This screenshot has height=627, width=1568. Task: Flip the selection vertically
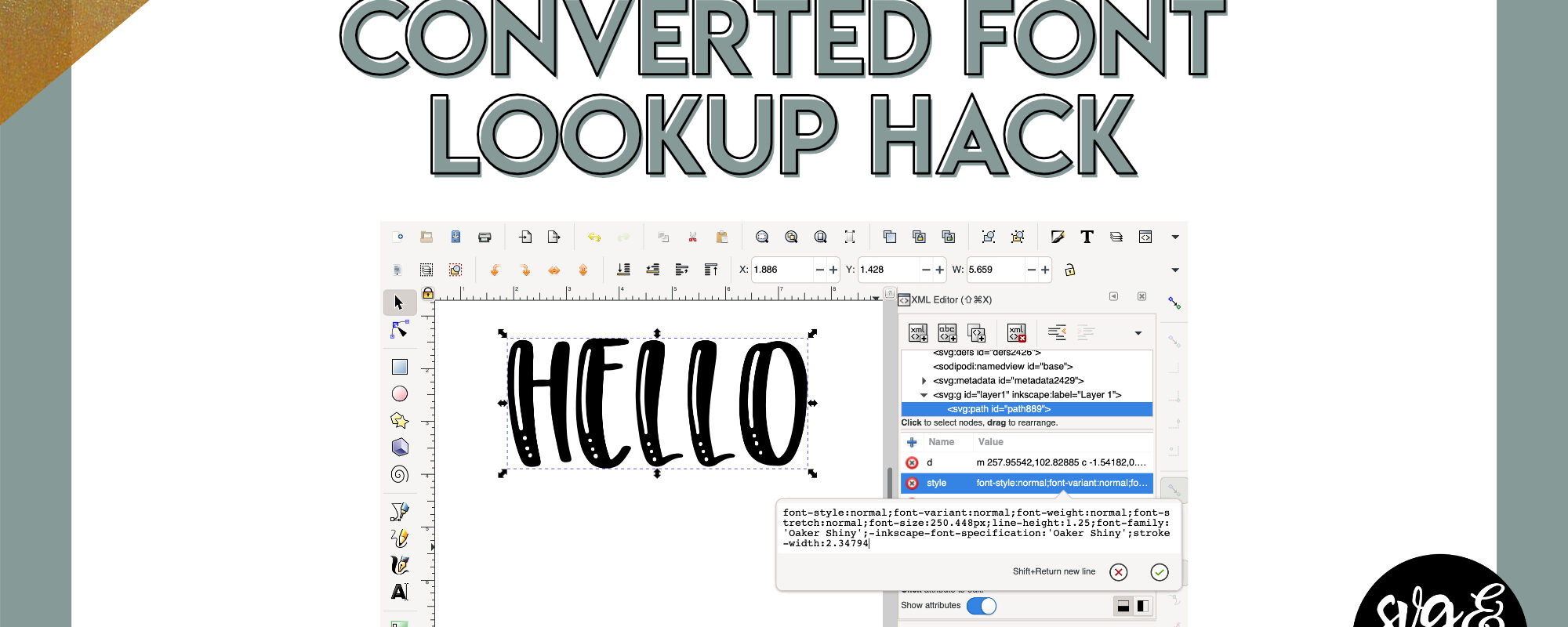[583, 270]
